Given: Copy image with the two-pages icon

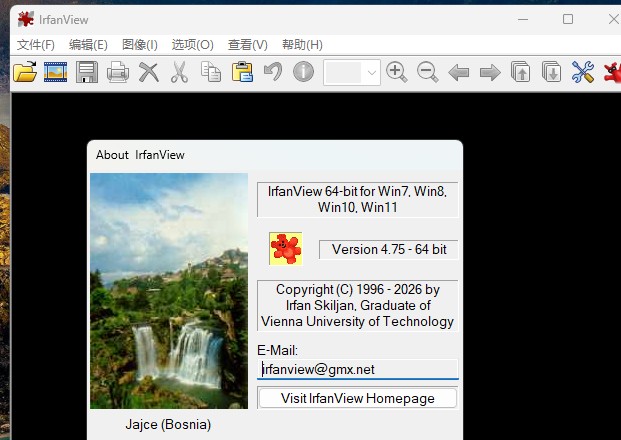Looking at the screenshot, I should (211, 72).
